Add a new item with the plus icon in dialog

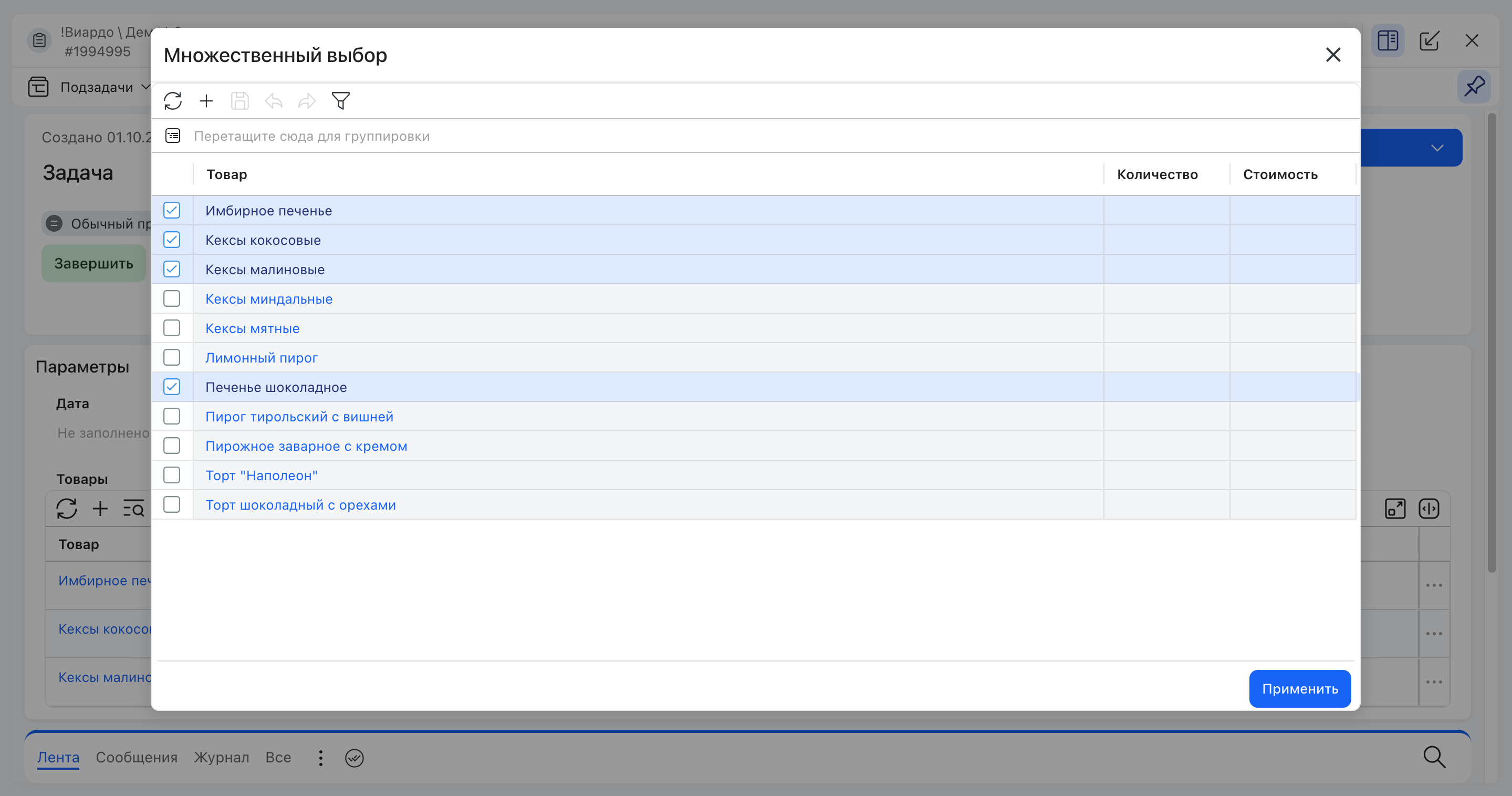[x=206, y=101]
